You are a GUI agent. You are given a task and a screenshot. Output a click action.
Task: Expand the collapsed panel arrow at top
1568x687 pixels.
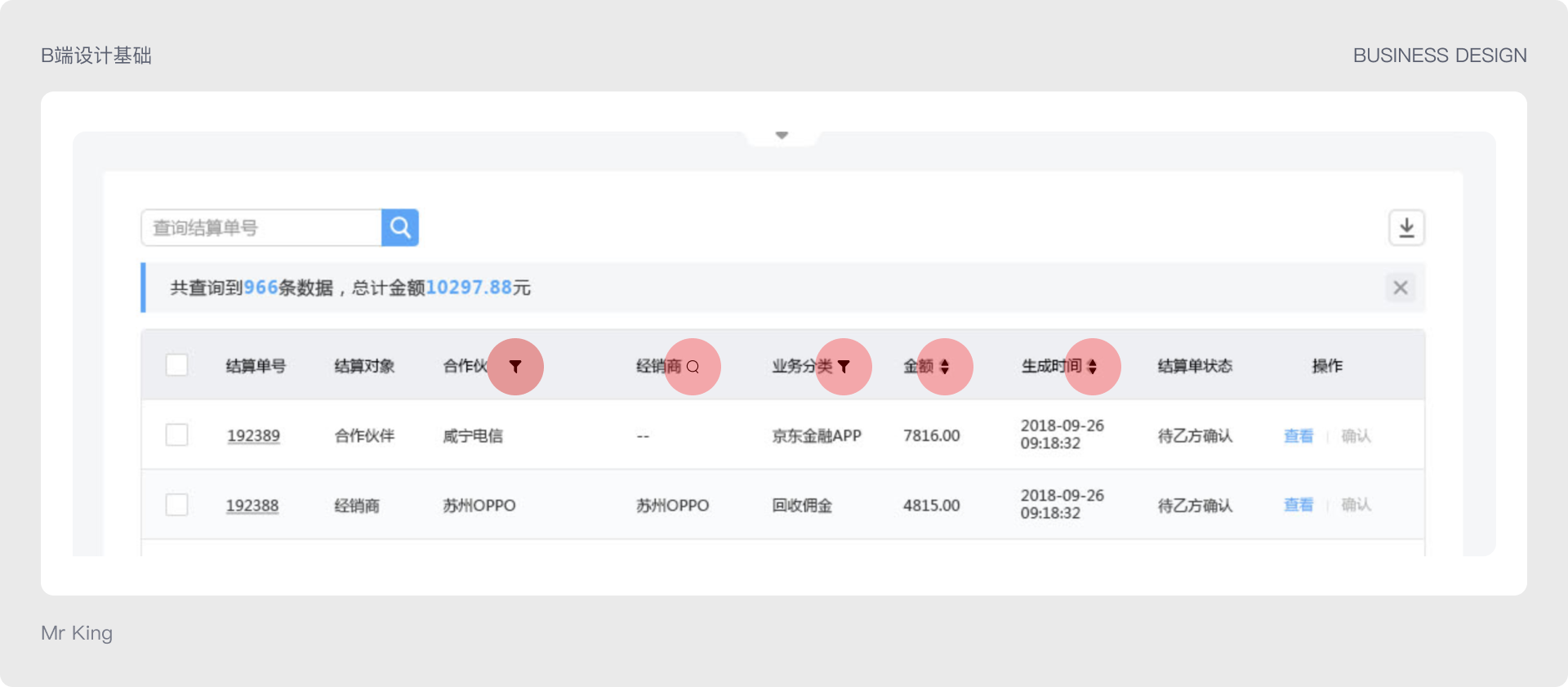782,136
